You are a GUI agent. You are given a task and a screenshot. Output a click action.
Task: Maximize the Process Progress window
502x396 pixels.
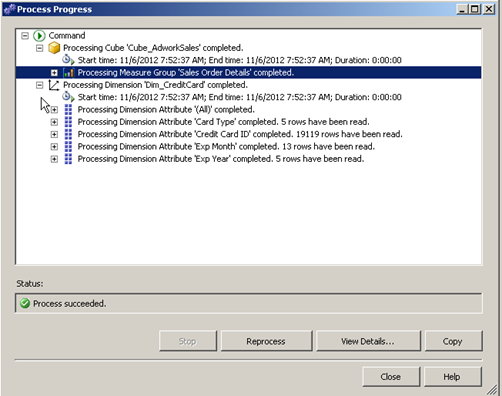click(x=475, y=9)
